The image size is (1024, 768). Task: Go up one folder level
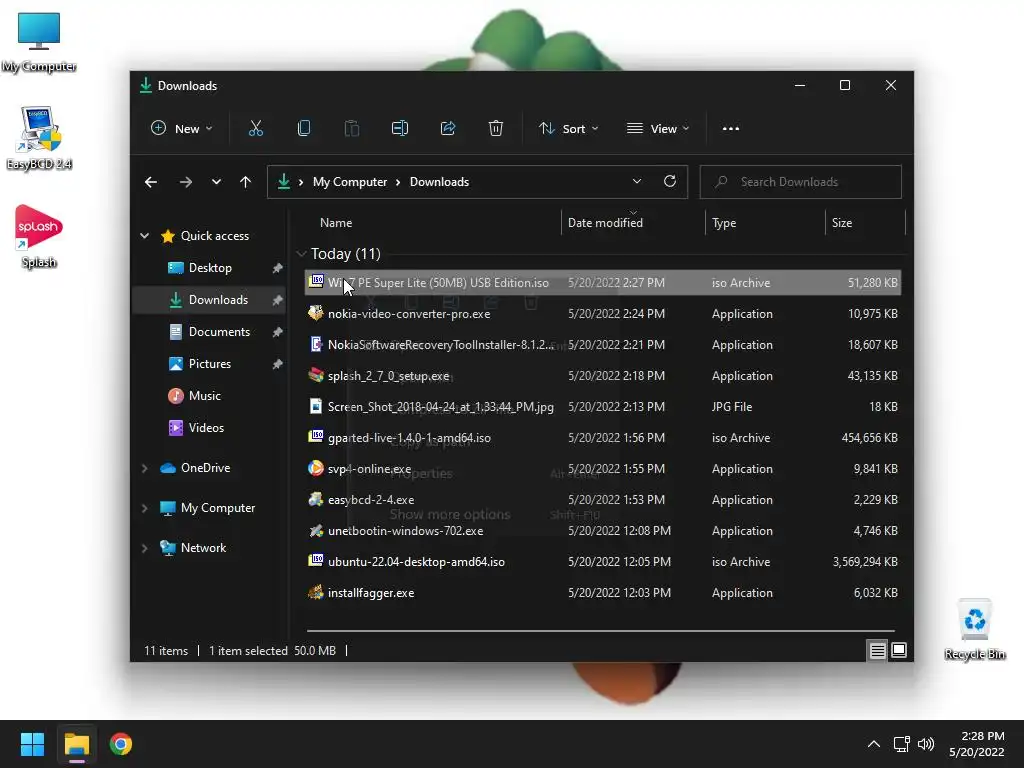[x=246, y=182]
